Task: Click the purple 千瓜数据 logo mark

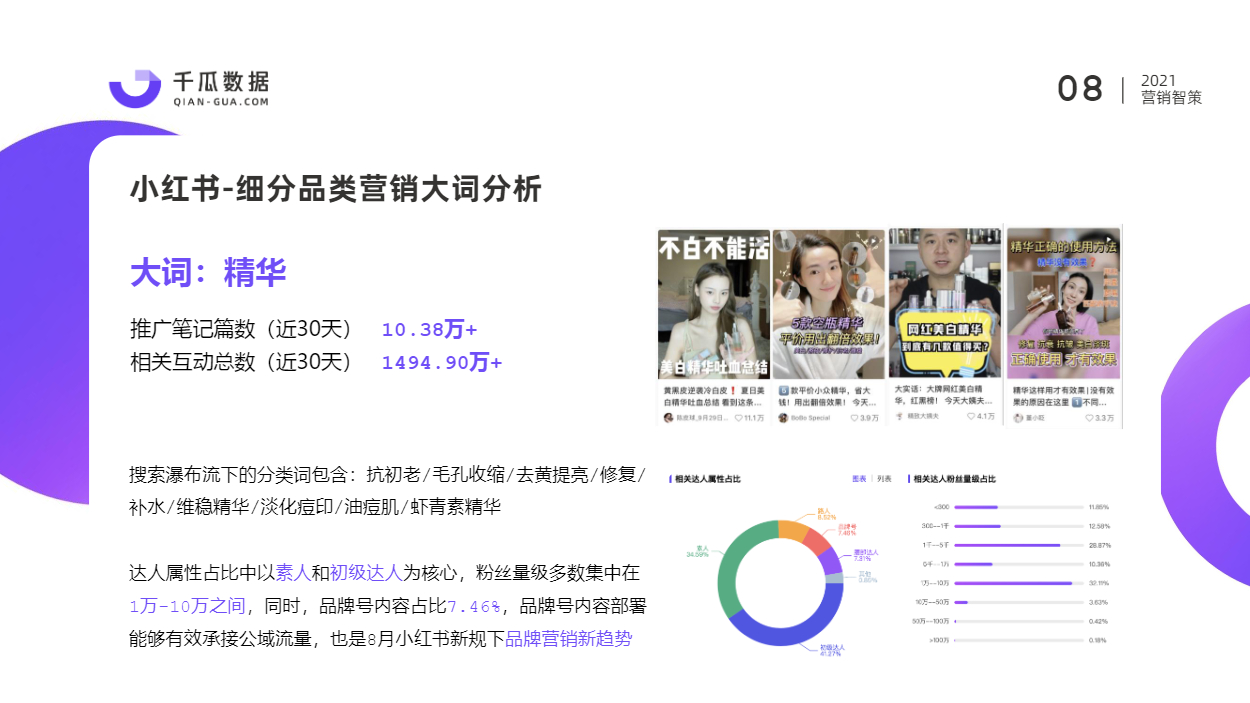Action: click(135, 88)
